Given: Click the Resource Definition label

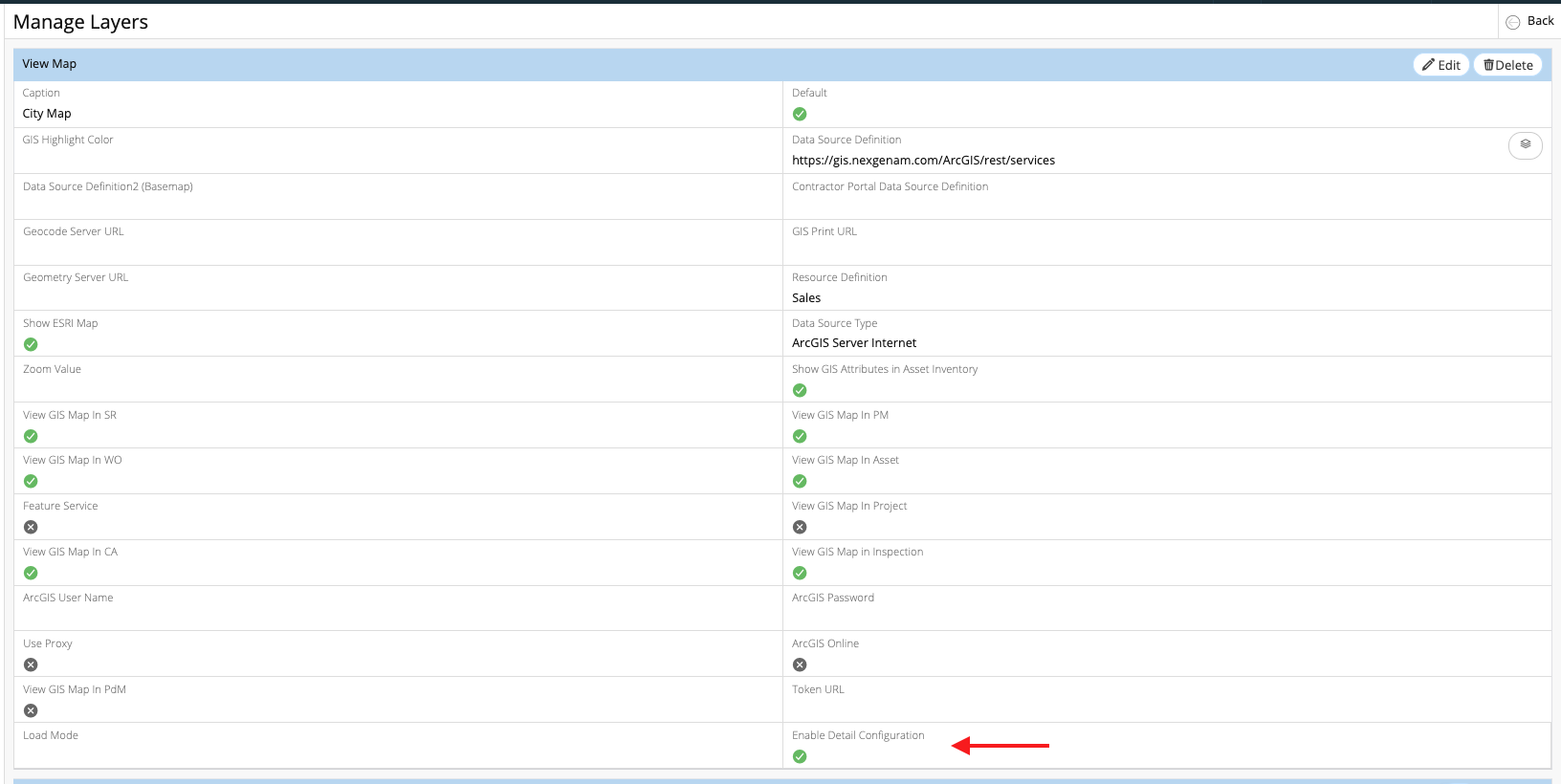Looking at the screenshot, I should 840,277.
